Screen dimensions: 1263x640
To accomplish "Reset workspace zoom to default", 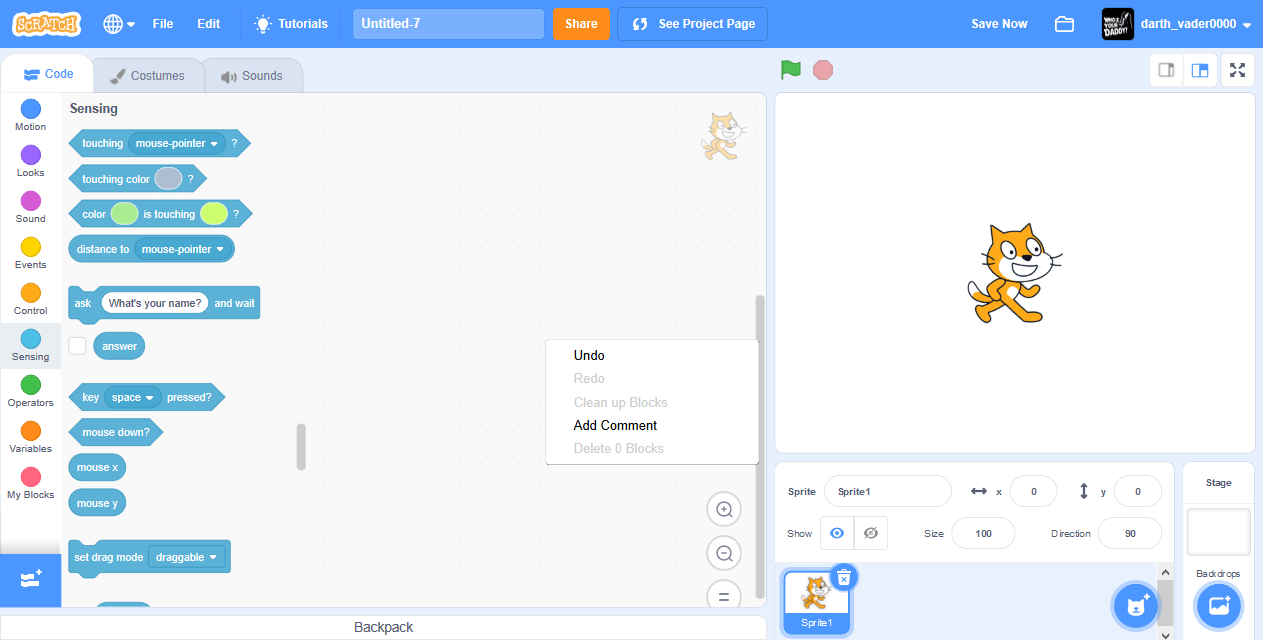I will point(724,596).
